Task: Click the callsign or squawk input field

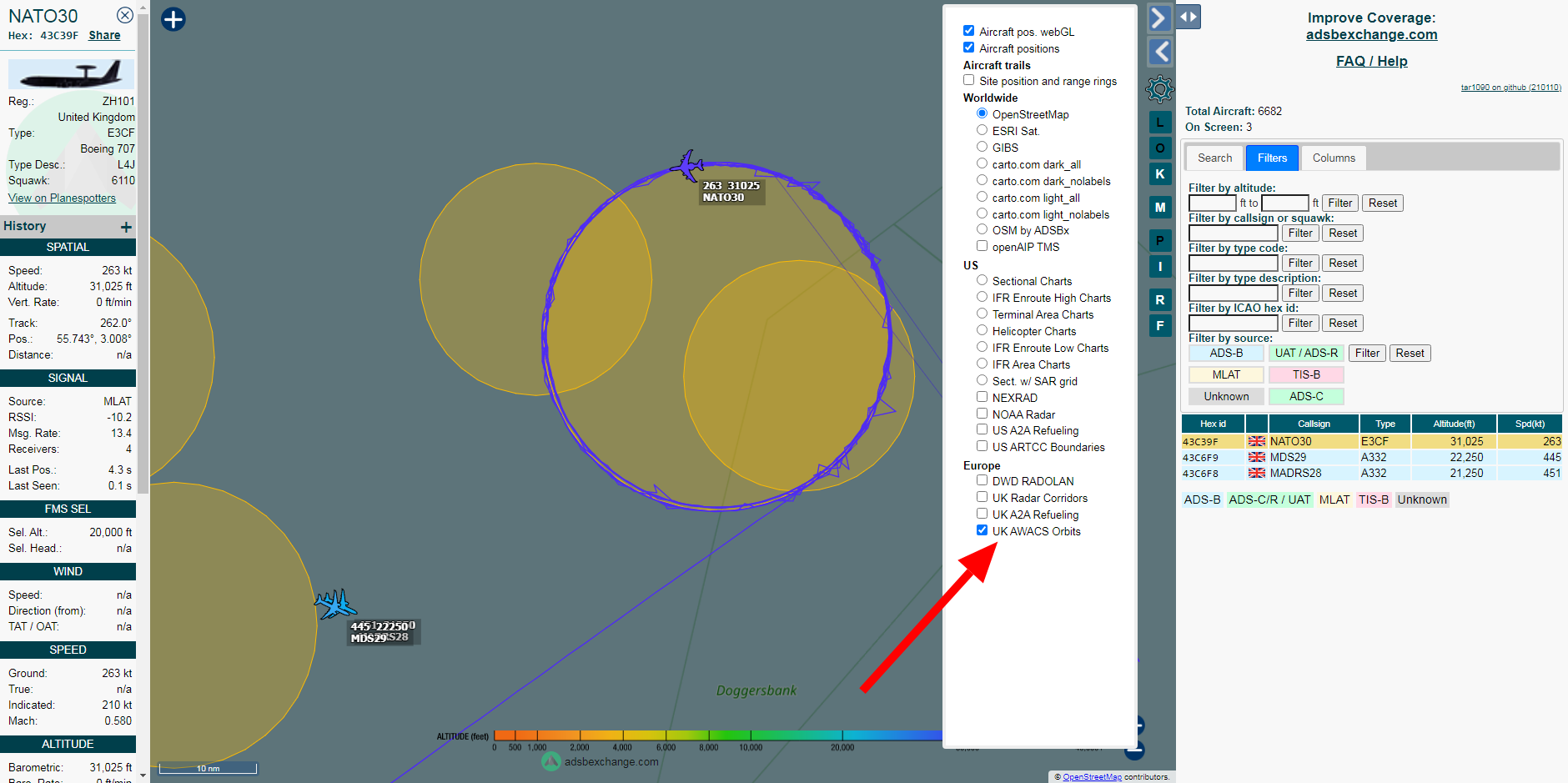Action: (1233, 233)
